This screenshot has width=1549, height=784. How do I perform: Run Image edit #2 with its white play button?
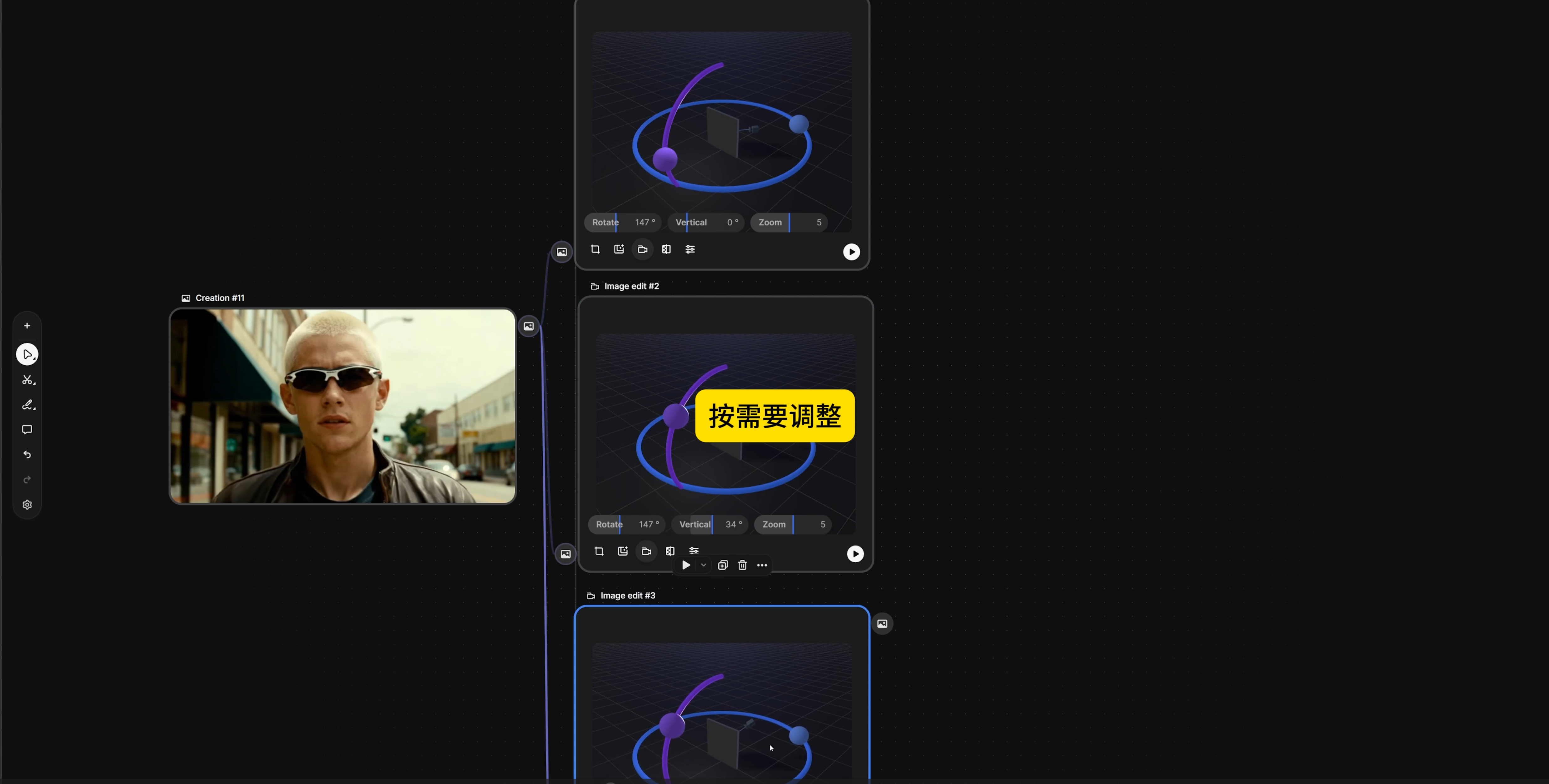(855, 554)
